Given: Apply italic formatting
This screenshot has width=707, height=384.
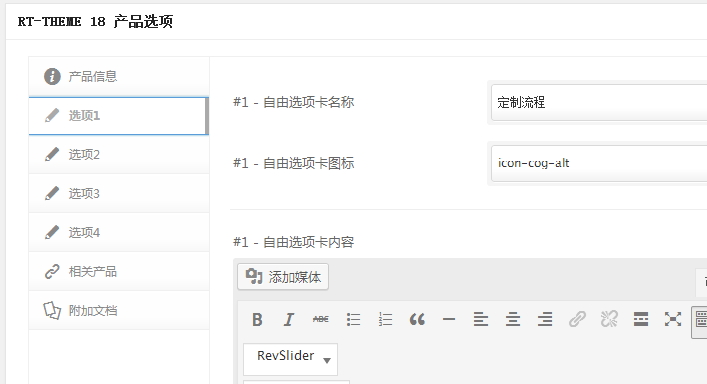Looking at the screenshot, I should coord(289,320).
